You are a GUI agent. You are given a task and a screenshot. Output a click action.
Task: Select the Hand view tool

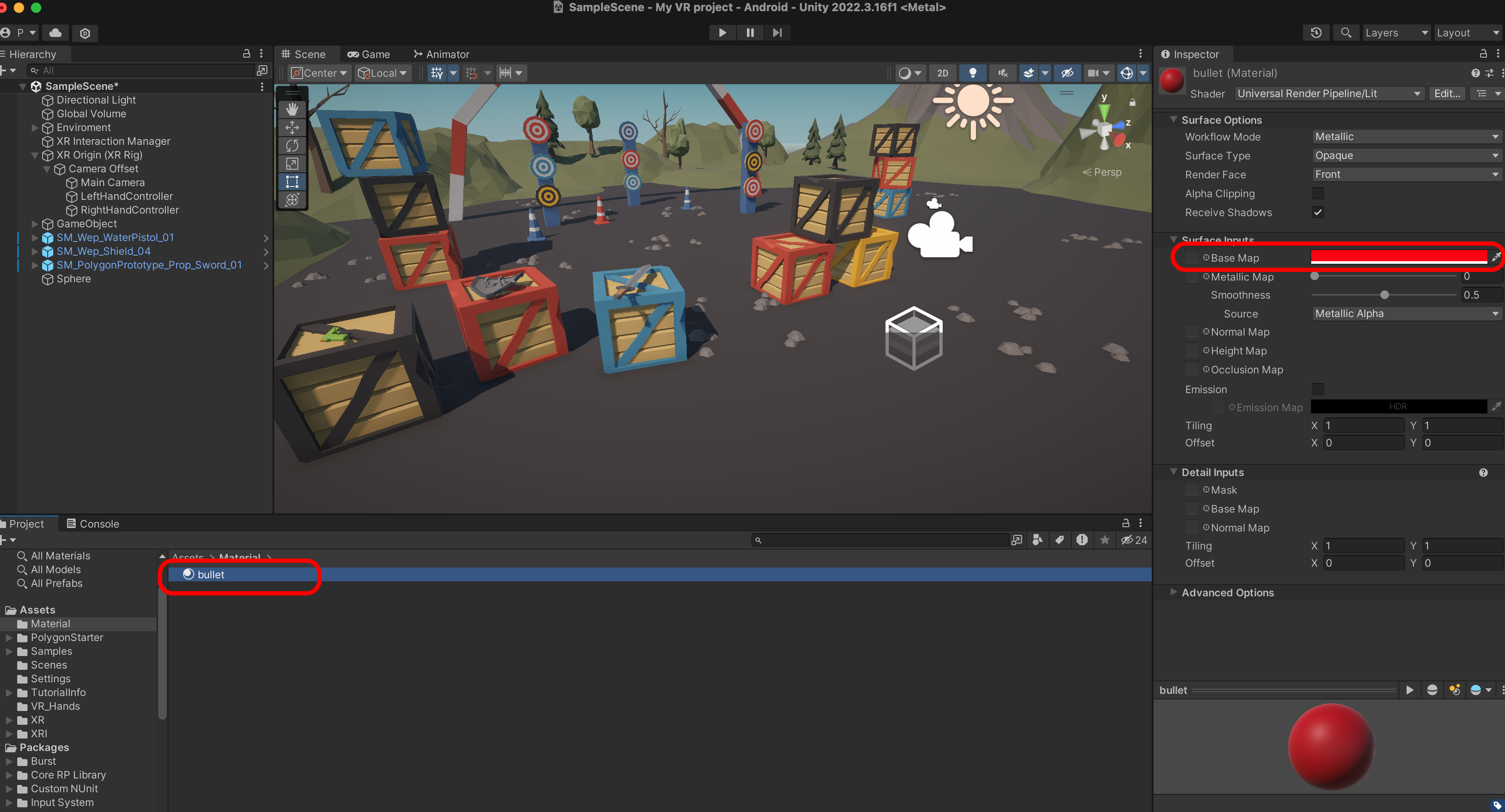[x=292, y=109]
